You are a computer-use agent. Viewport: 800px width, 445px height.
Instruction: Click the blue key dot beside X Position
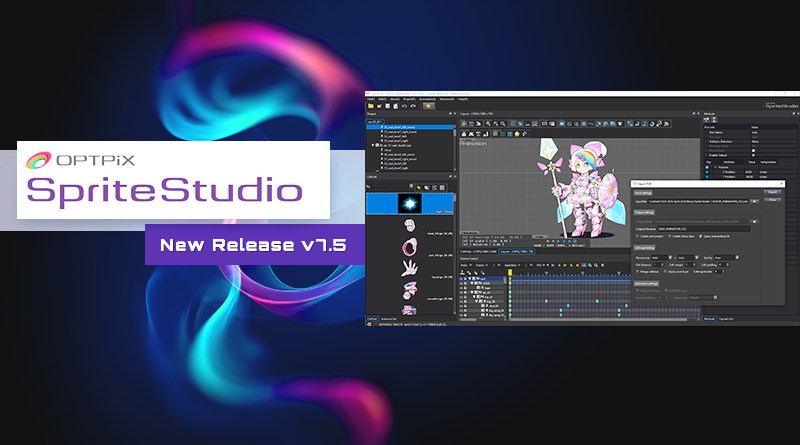[707, 172]
